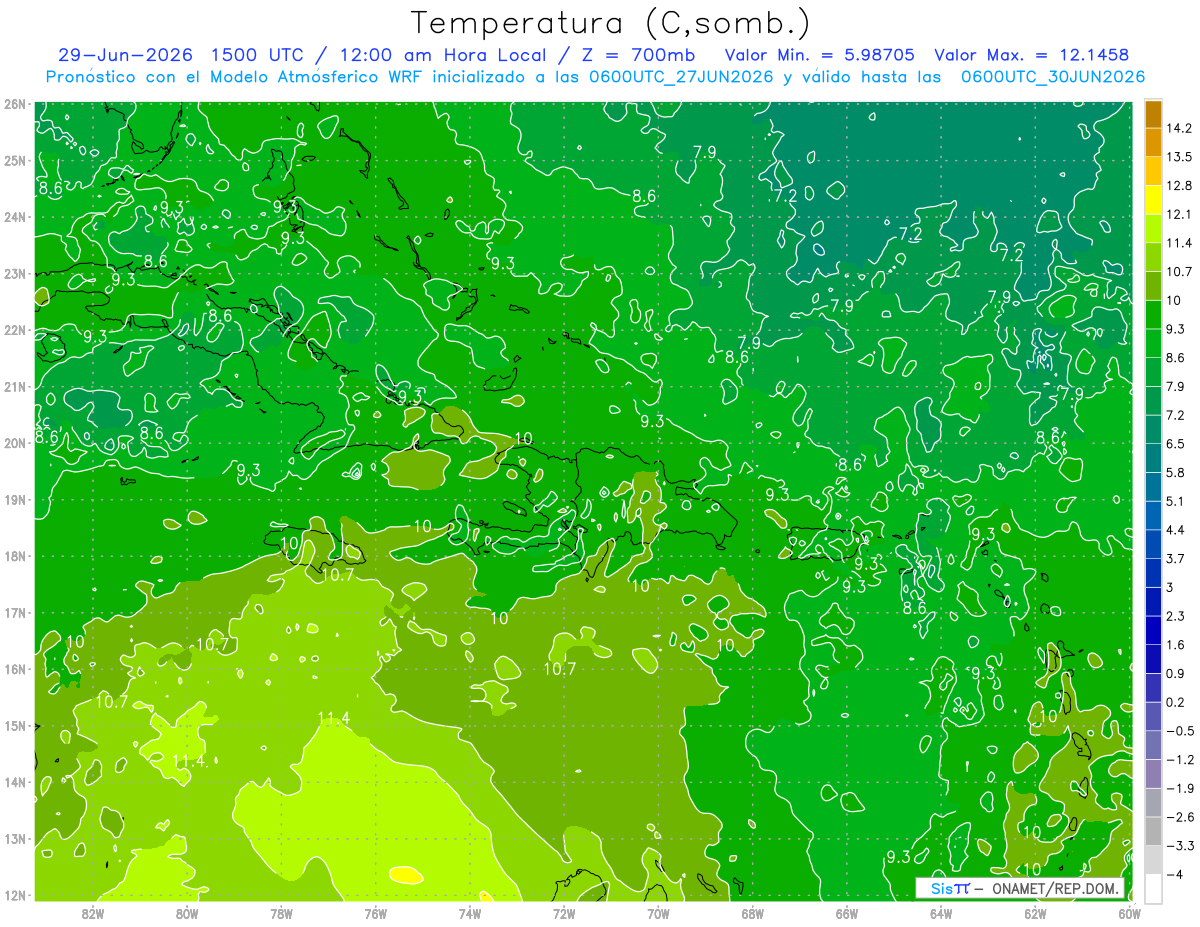1200x927 pixels.
Task: Click the "20N" latitude axis label
Action: [x=14, y=443]
